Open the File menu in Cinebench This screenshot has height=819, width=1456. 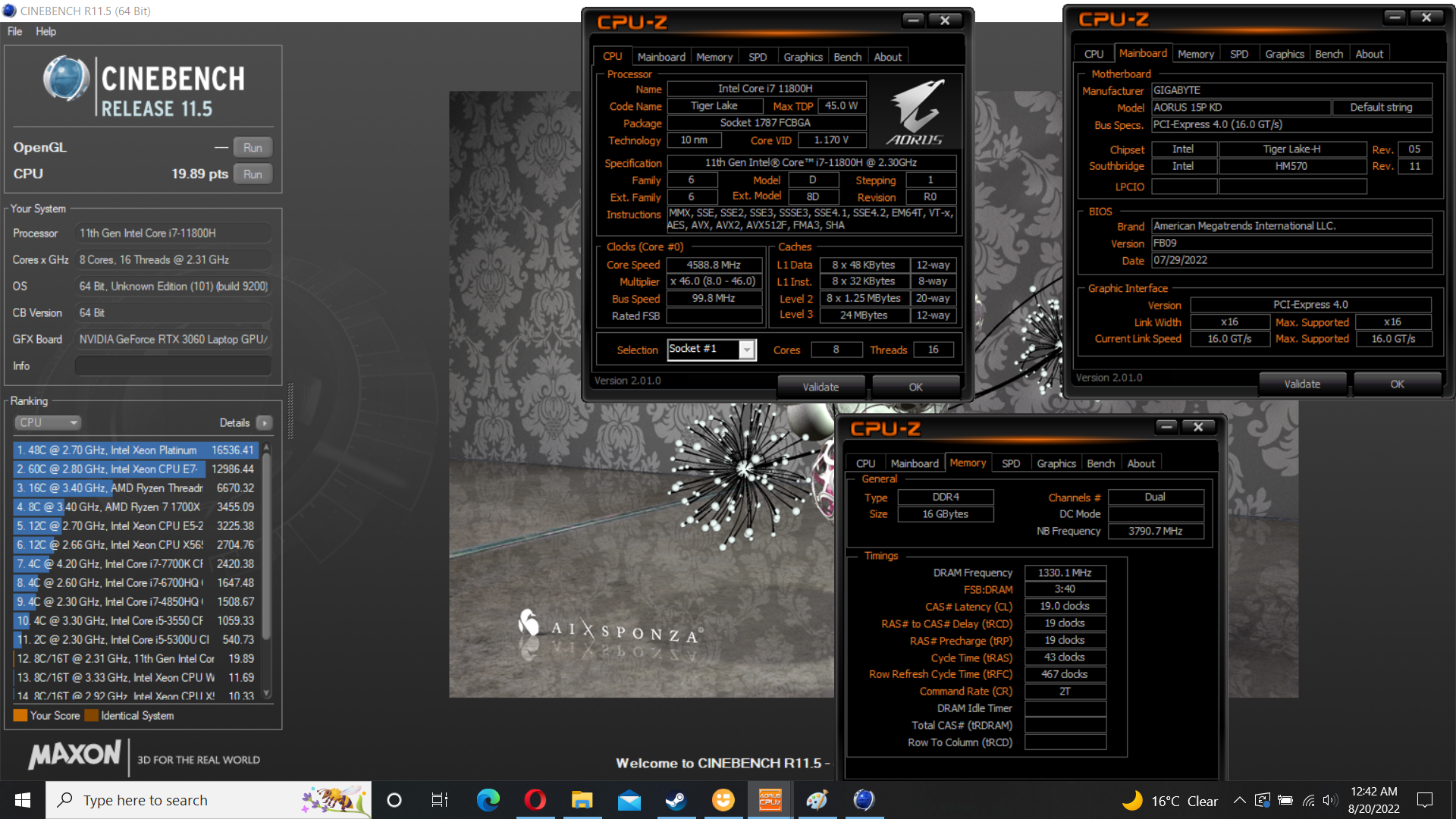pos(14,31)
